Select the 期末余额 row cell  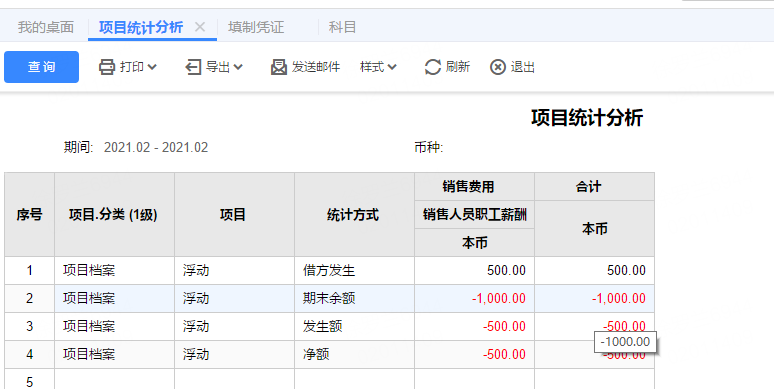pyautogui.click(x=354, y=298)
